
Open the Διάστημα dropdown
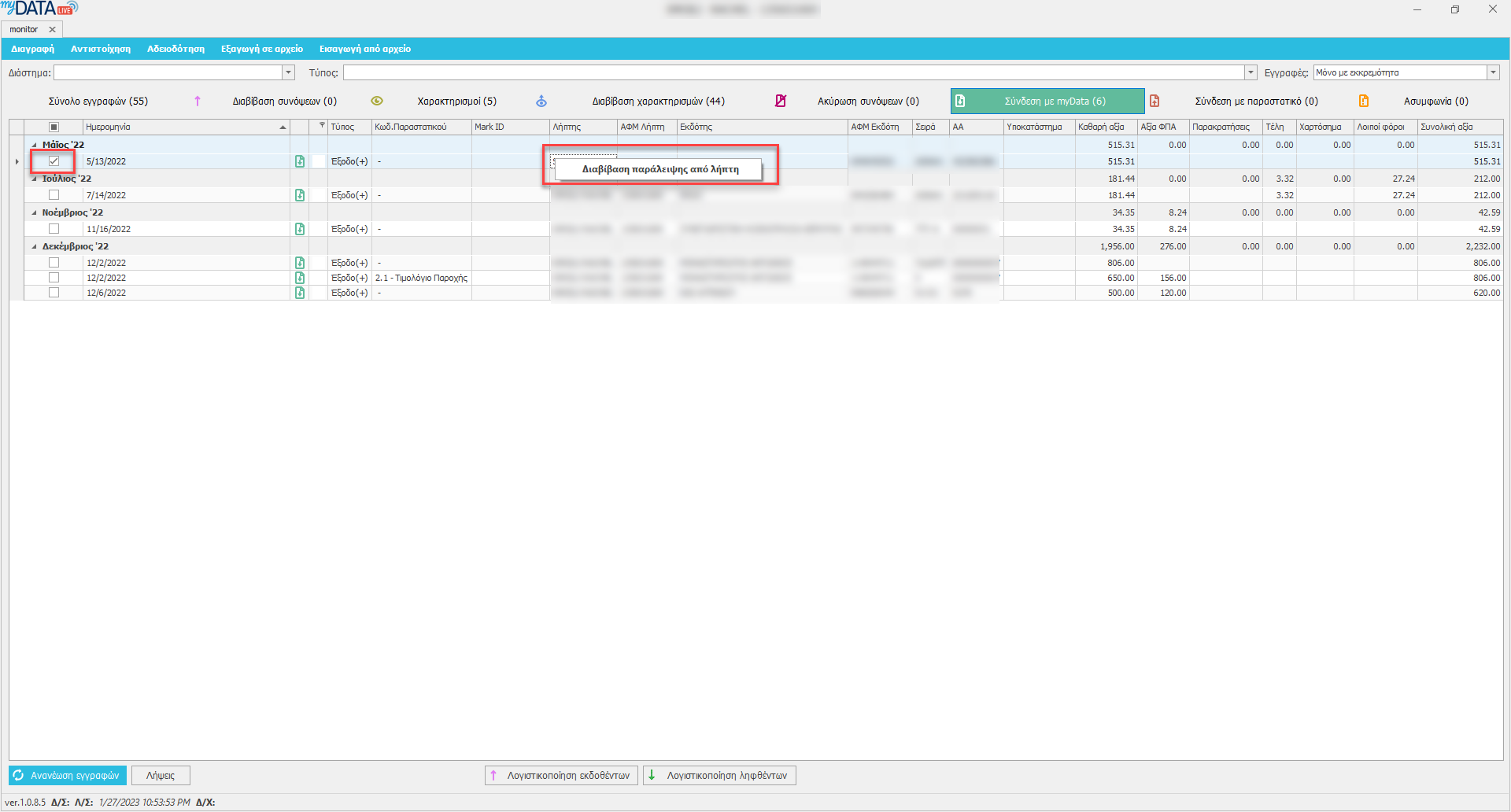[288, 72]
